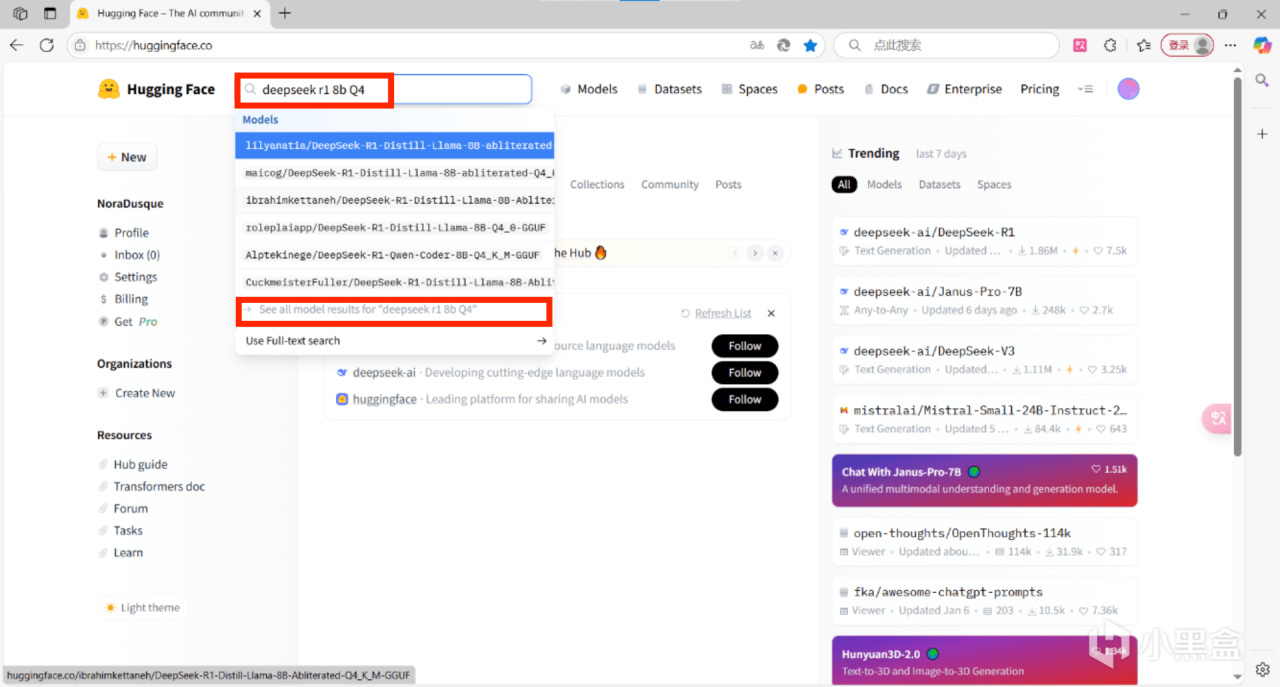The height and width of the screenshot is (687, 1280).
Task: Open Transformers doc resource
Action: tap(152, 487)
